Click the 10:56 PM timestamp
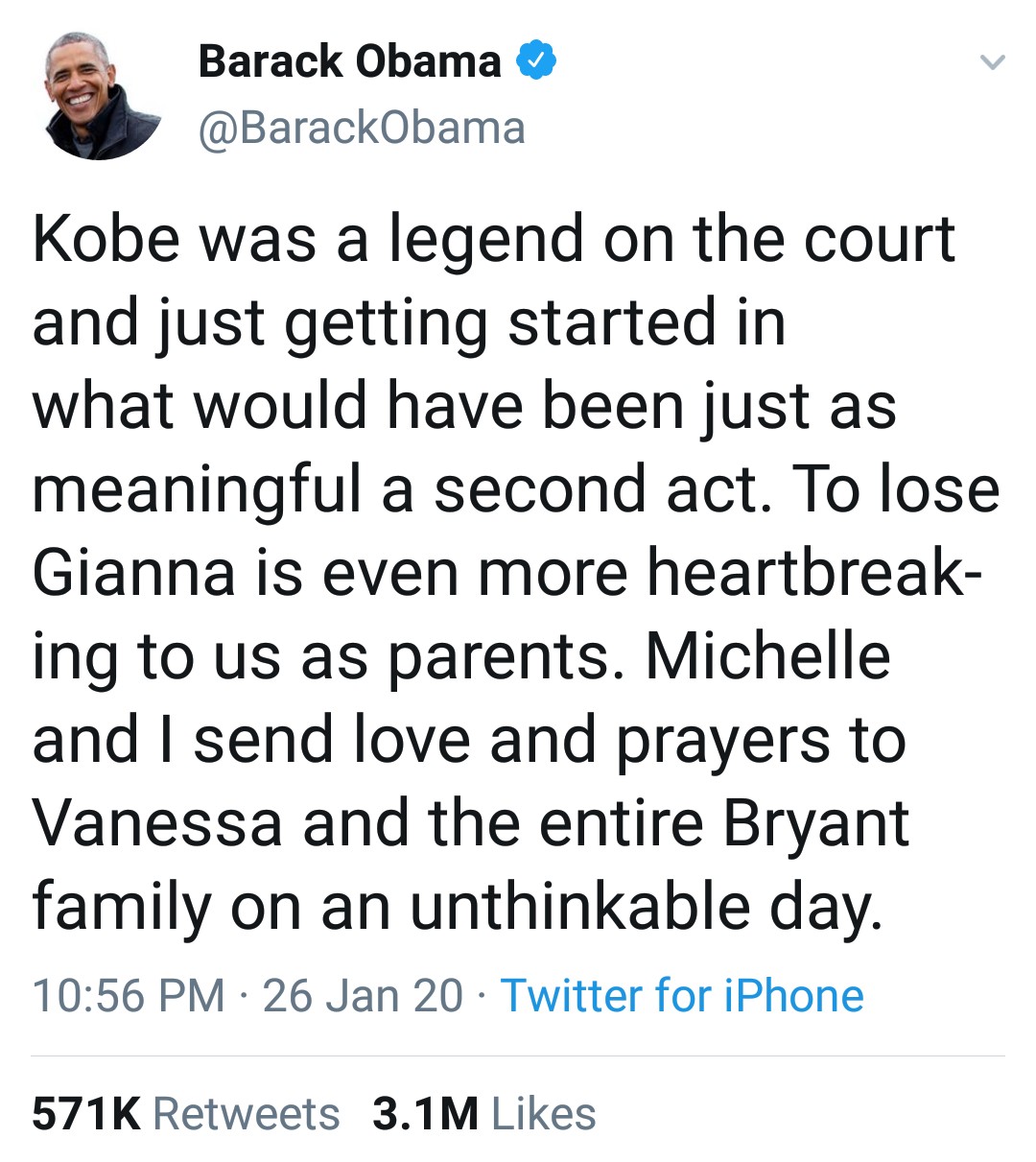1036x1162 pixels. [129, 995]
